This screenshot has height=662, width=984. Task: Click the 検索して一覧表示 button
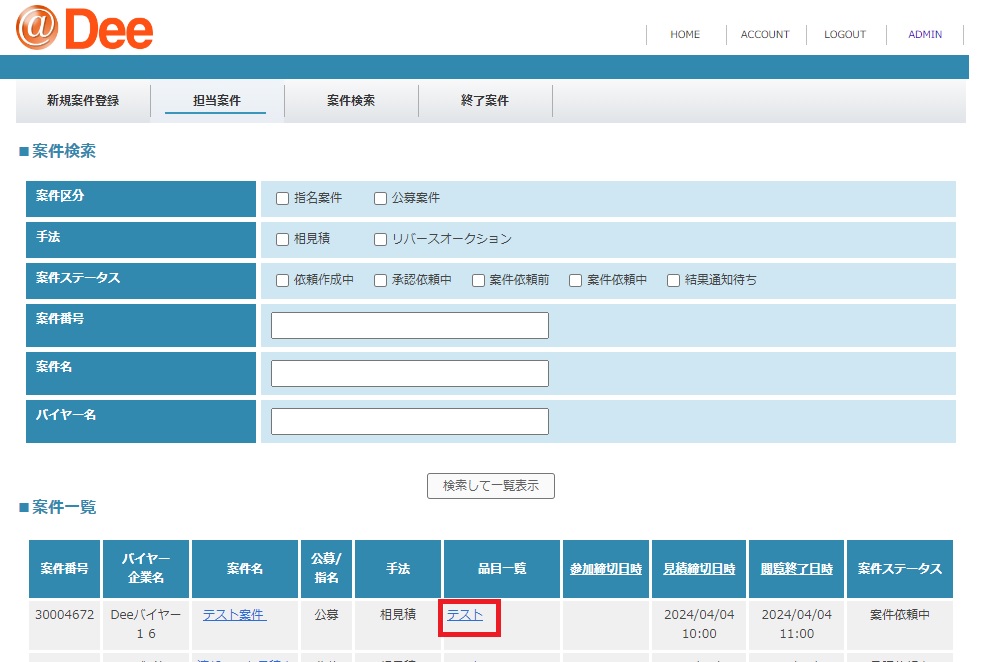tap(491, 486)
